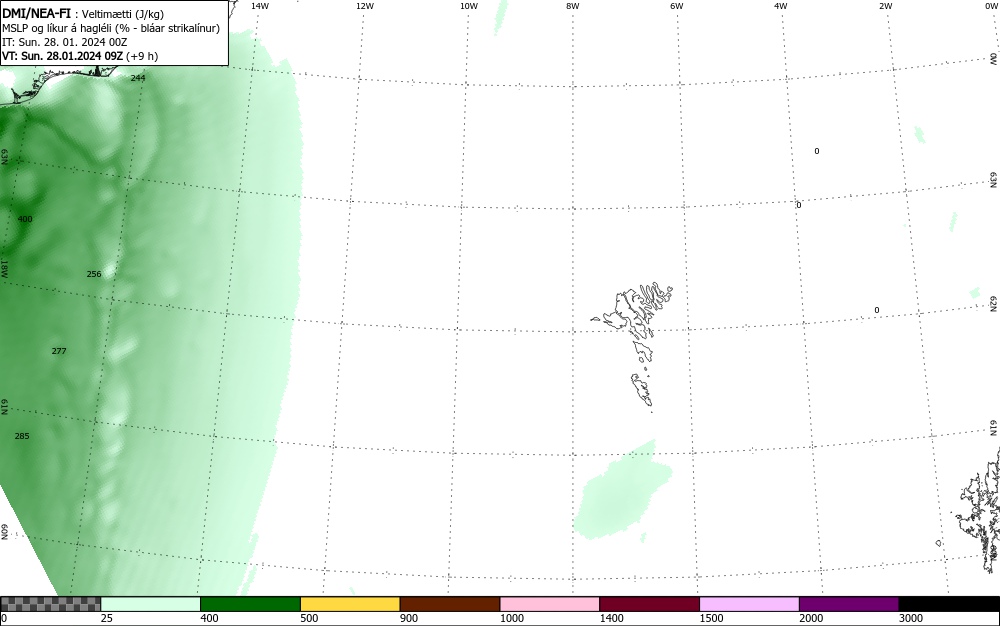This screenshot has height=626, width=1000.
Task: Click the yellow 500–900 legend swatch
Action: click(350, 604)
